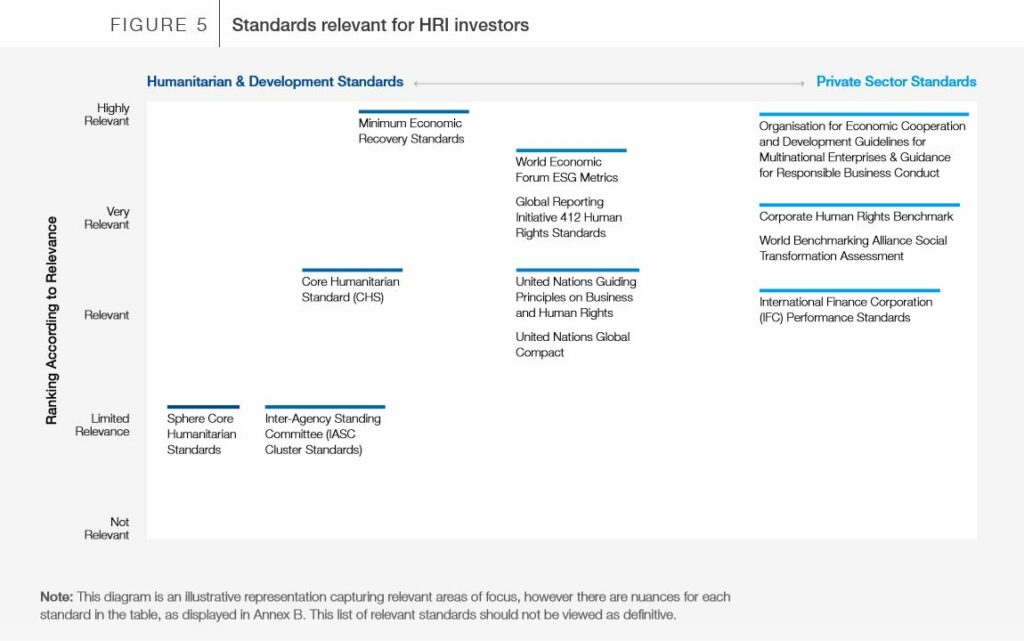Click the World Economic Forum ESG Metrics entry
Screen dimensions: 1024x641
tap(566, 169)
